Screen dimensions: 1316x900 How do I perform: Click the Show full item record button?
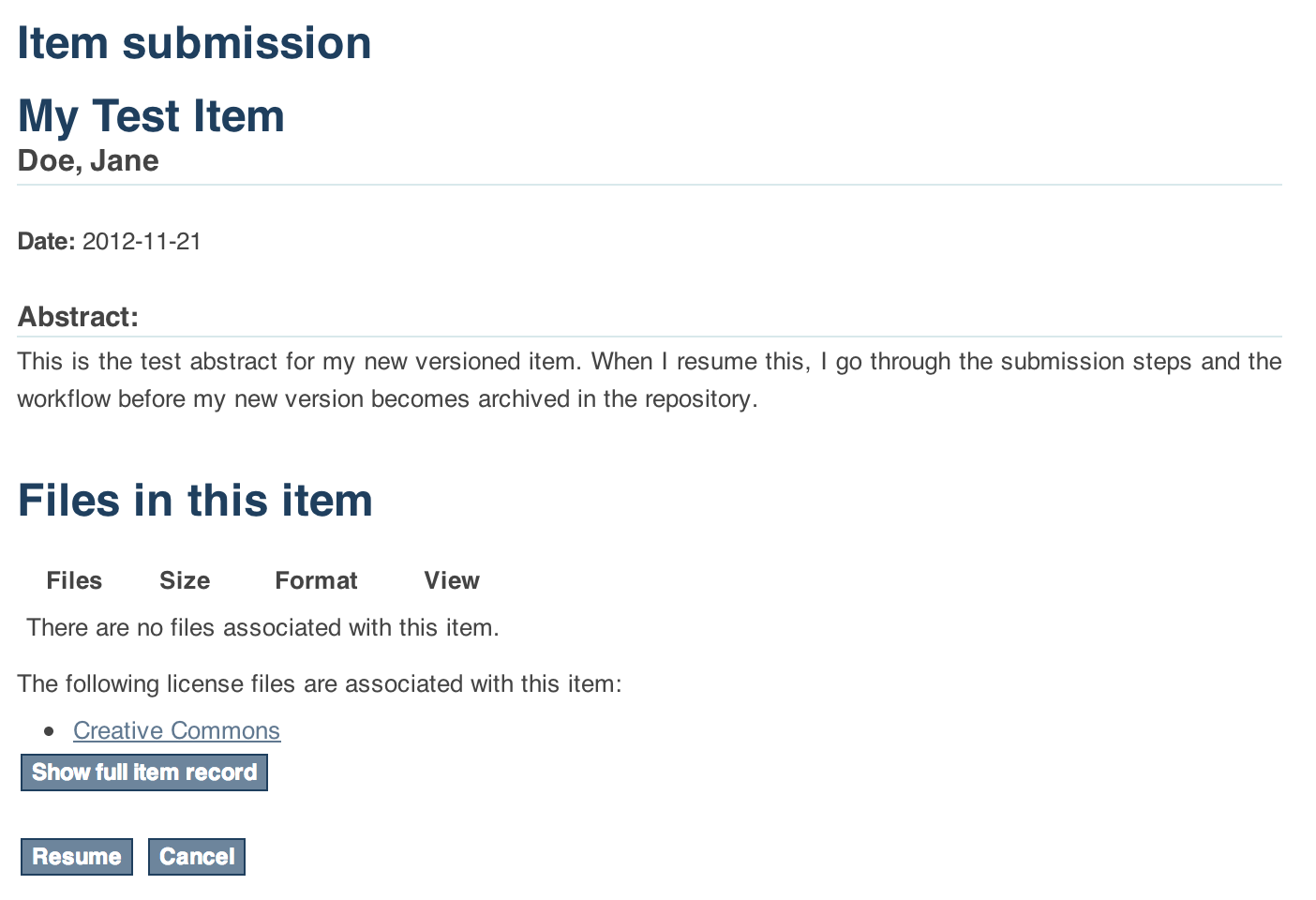click(144, 772)
